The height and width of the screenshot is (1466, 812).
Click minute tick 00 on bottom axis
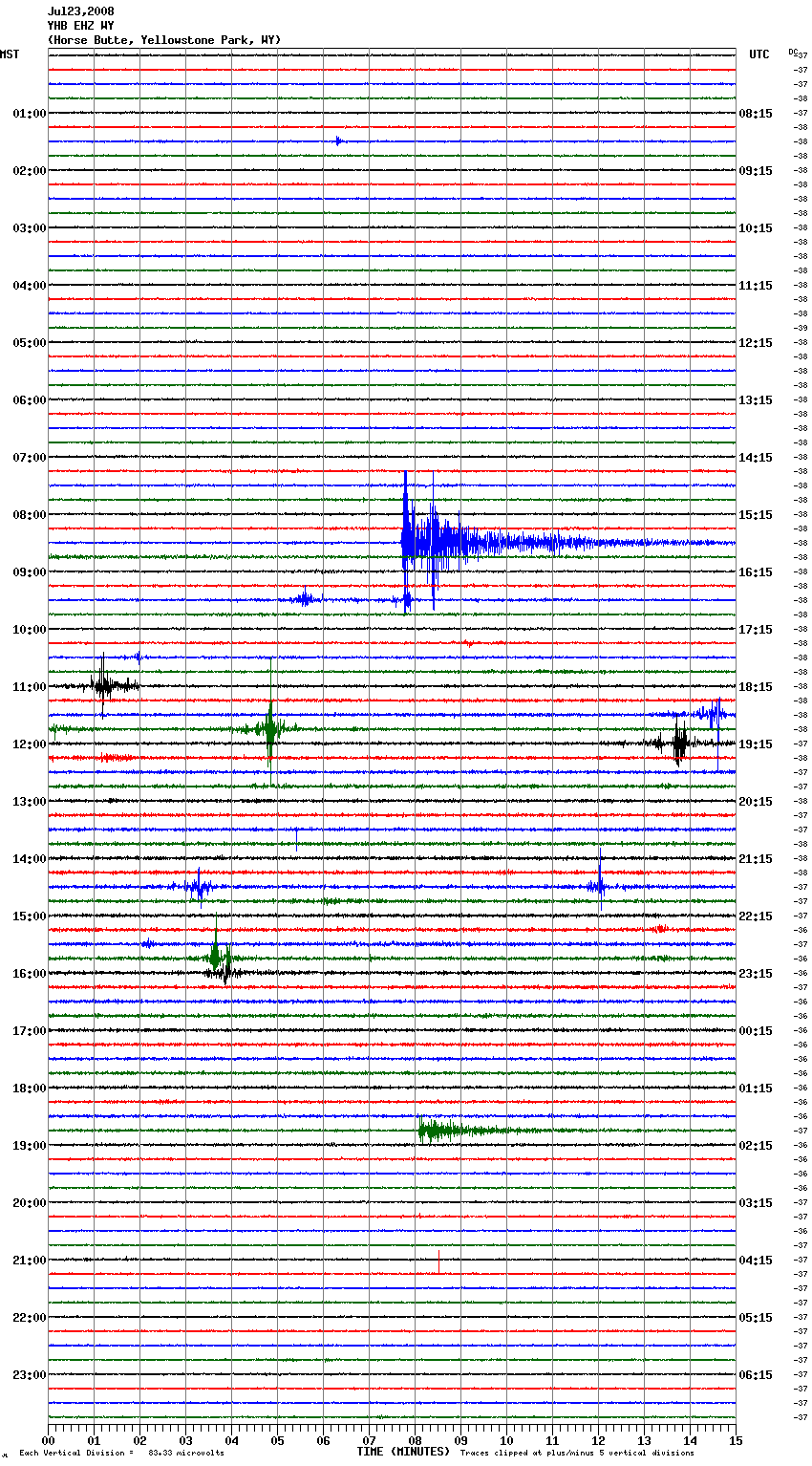[x=49, y=1441]
